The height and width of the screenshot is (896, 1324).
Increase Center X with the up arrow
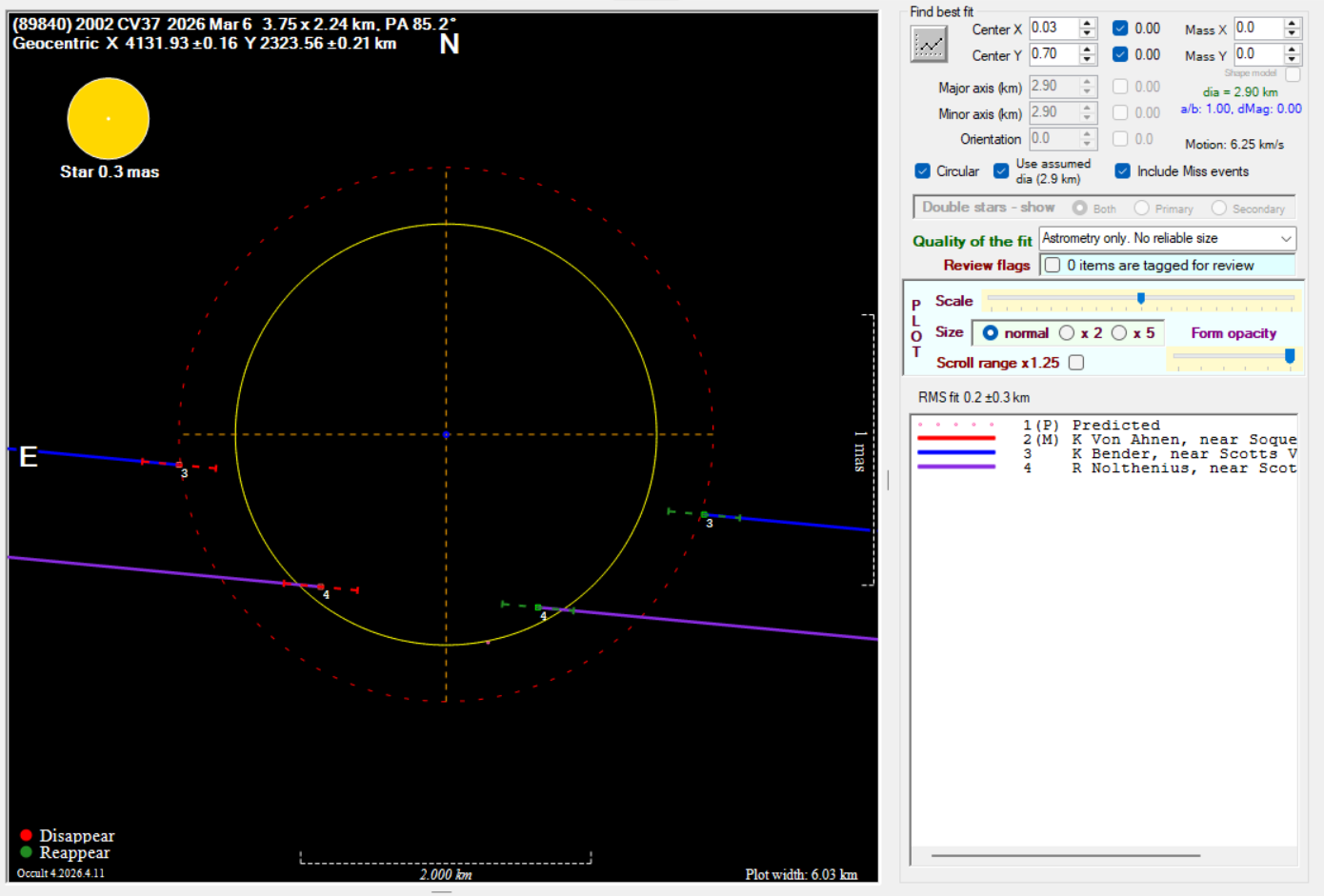pos(1087,24)
